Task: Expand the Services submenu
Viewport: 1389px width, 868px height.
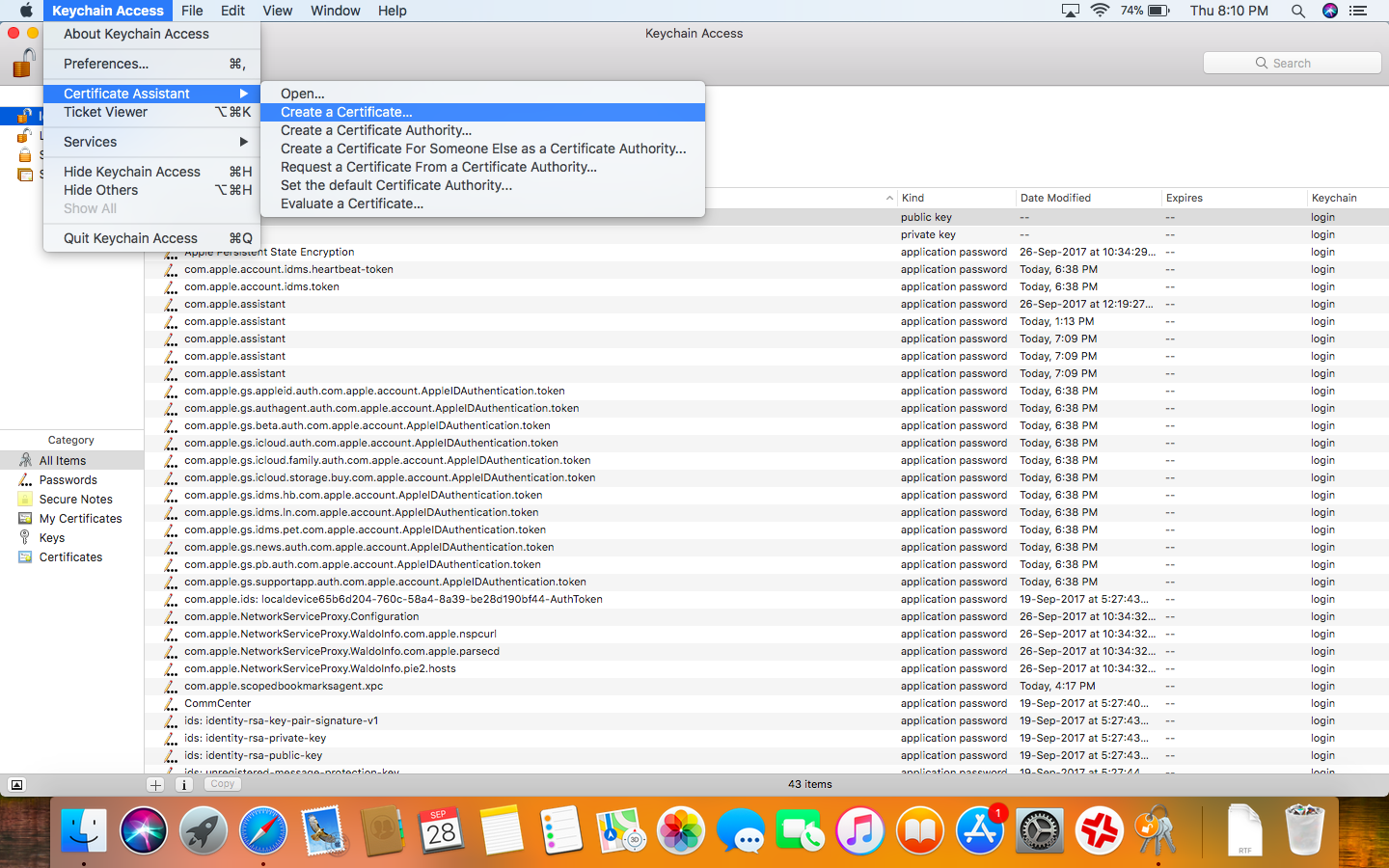Action: pyautogui.click(x=151, y=142)
